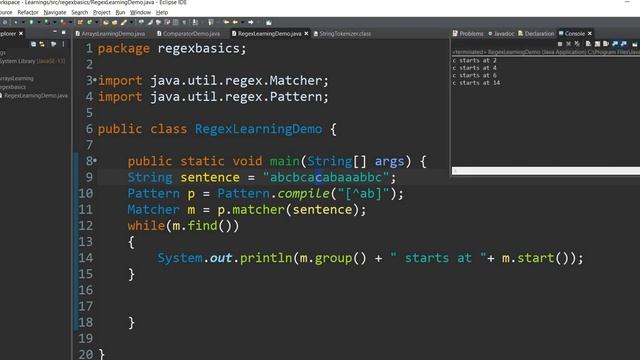Image resolution: width=640 pixels, height=360 pixels.
Task: Toggle Word Wrap in the Console toolbar
Action: pyautogui.click(x=605, y=44)
